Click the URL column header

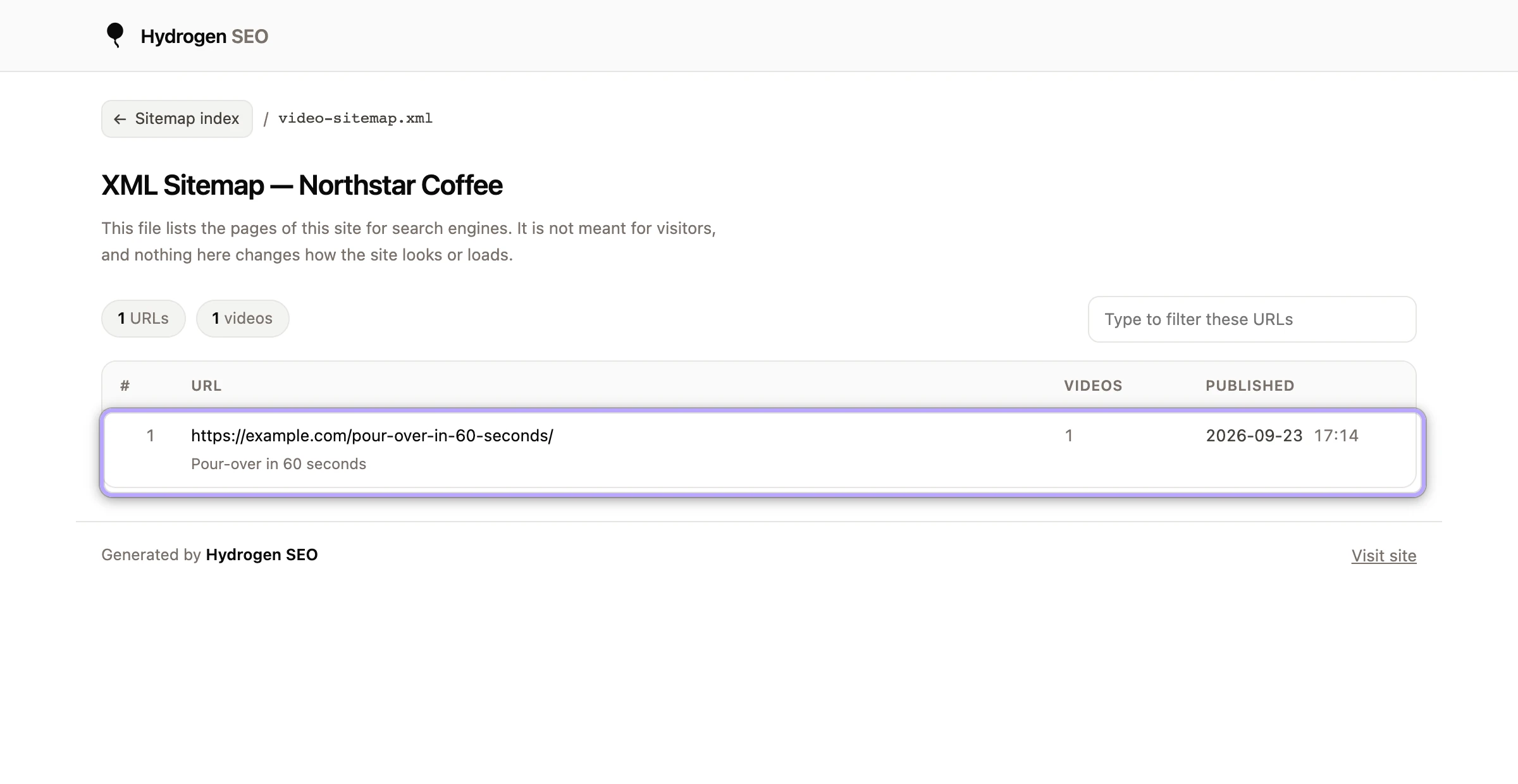pyautogui.click(x=206, y=386)
